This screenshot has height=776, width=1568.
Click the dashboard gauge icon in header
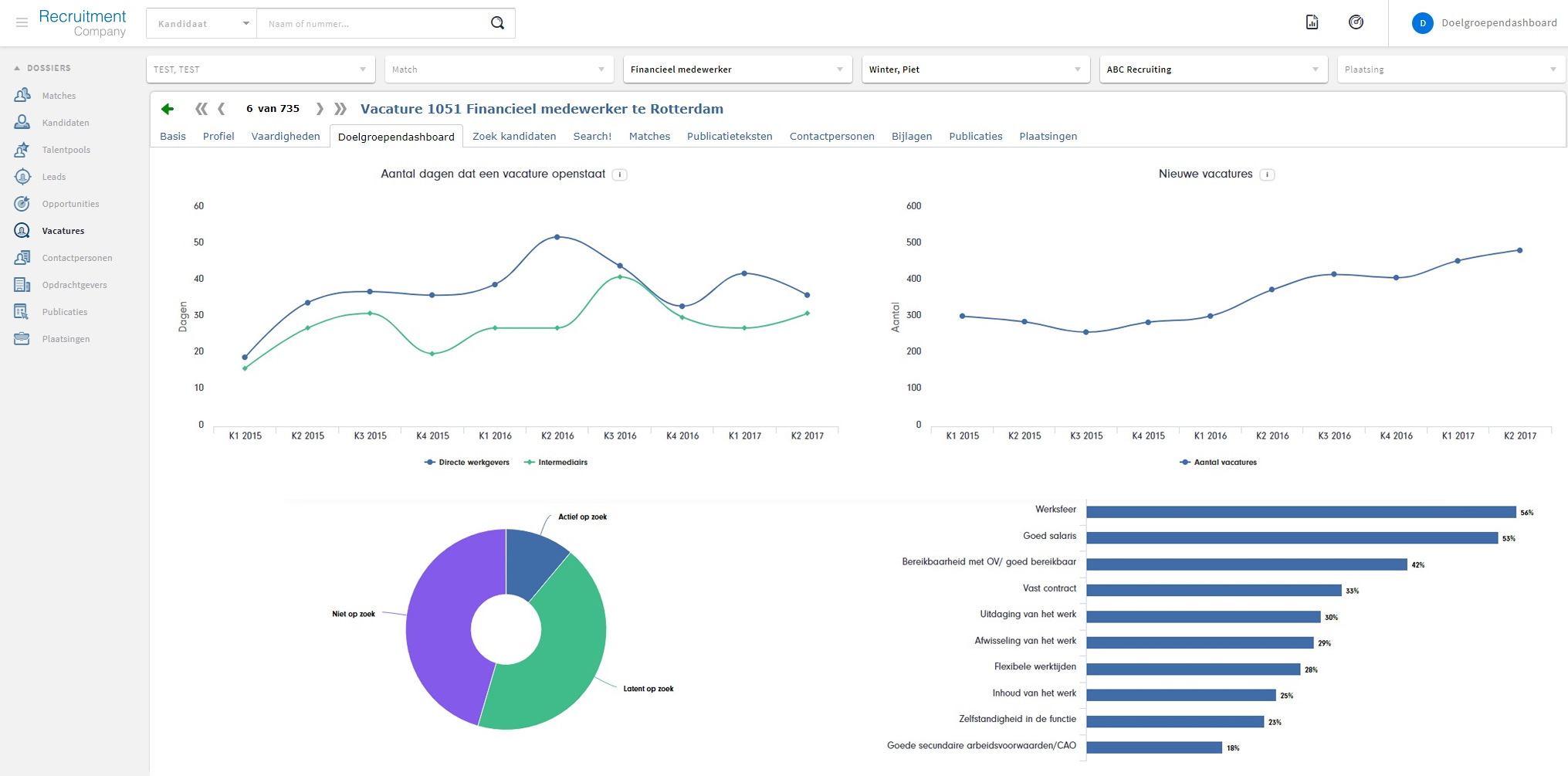pyautogui.click(x=1356, y=22)
